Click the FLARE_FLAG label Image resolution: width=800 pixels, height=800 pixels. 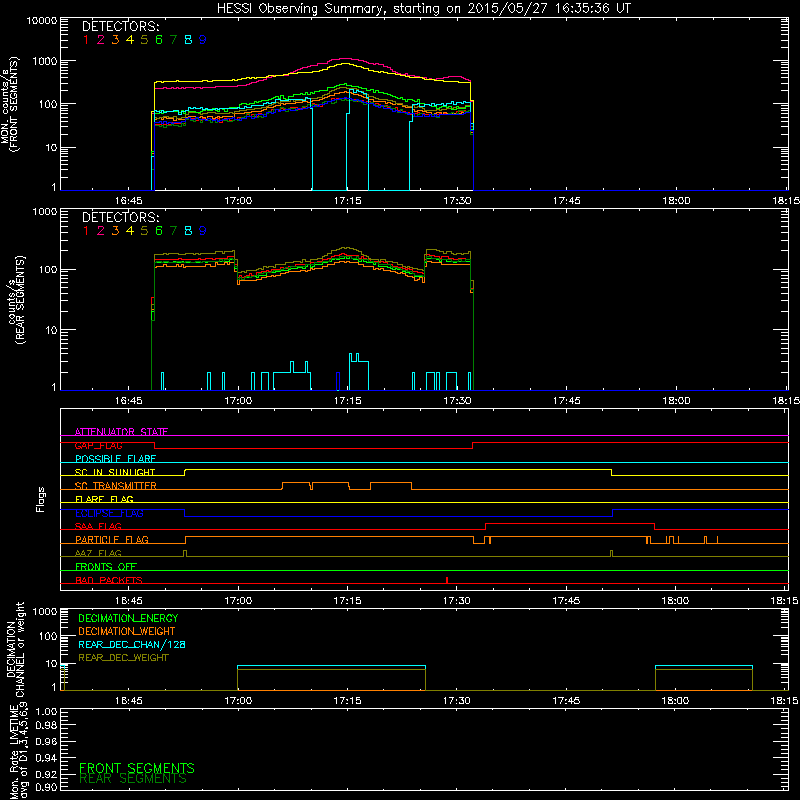point(104,499)
